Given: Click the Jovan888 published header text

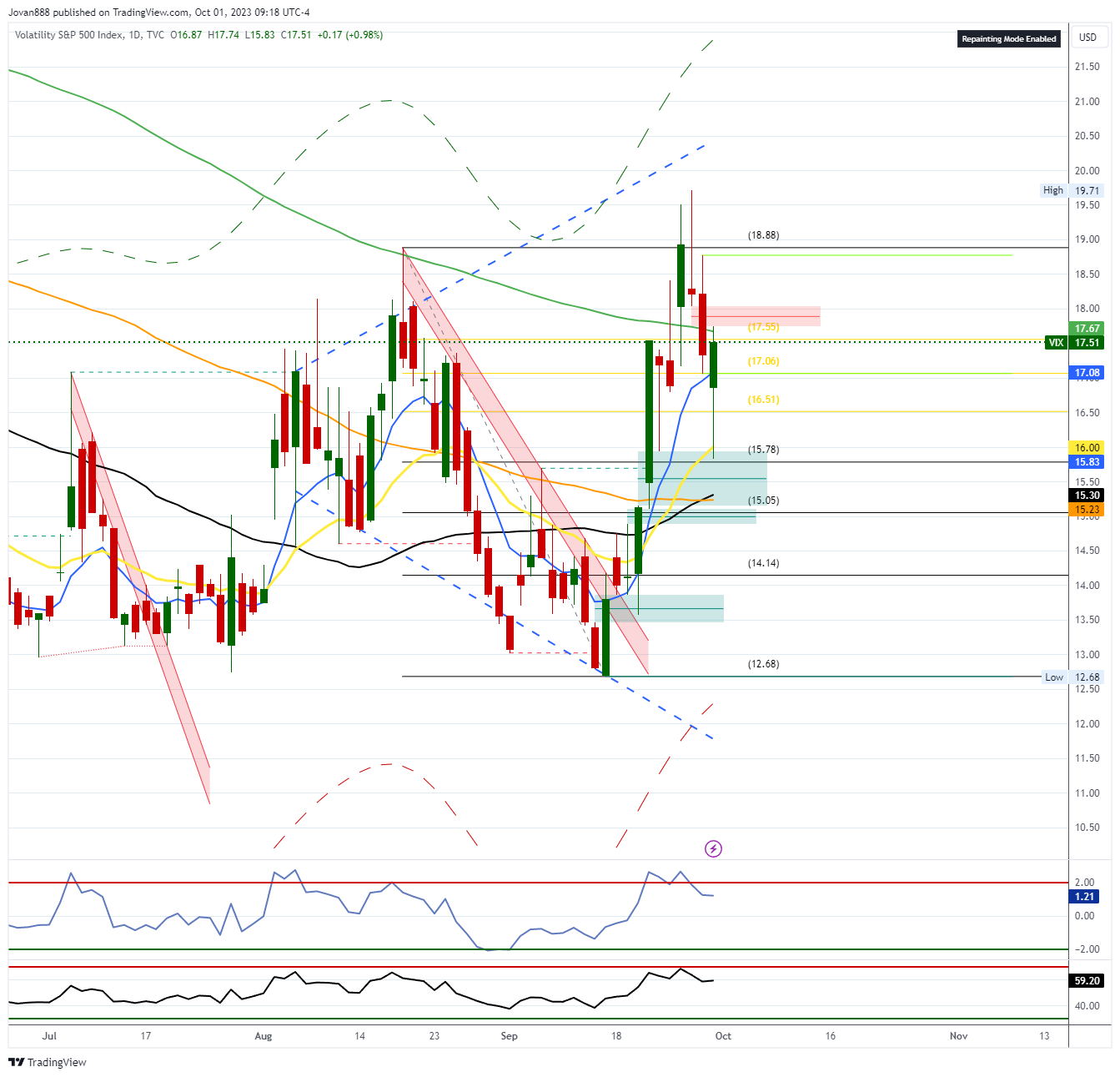Looking at the screenshot, I should (x=158, y=13).
